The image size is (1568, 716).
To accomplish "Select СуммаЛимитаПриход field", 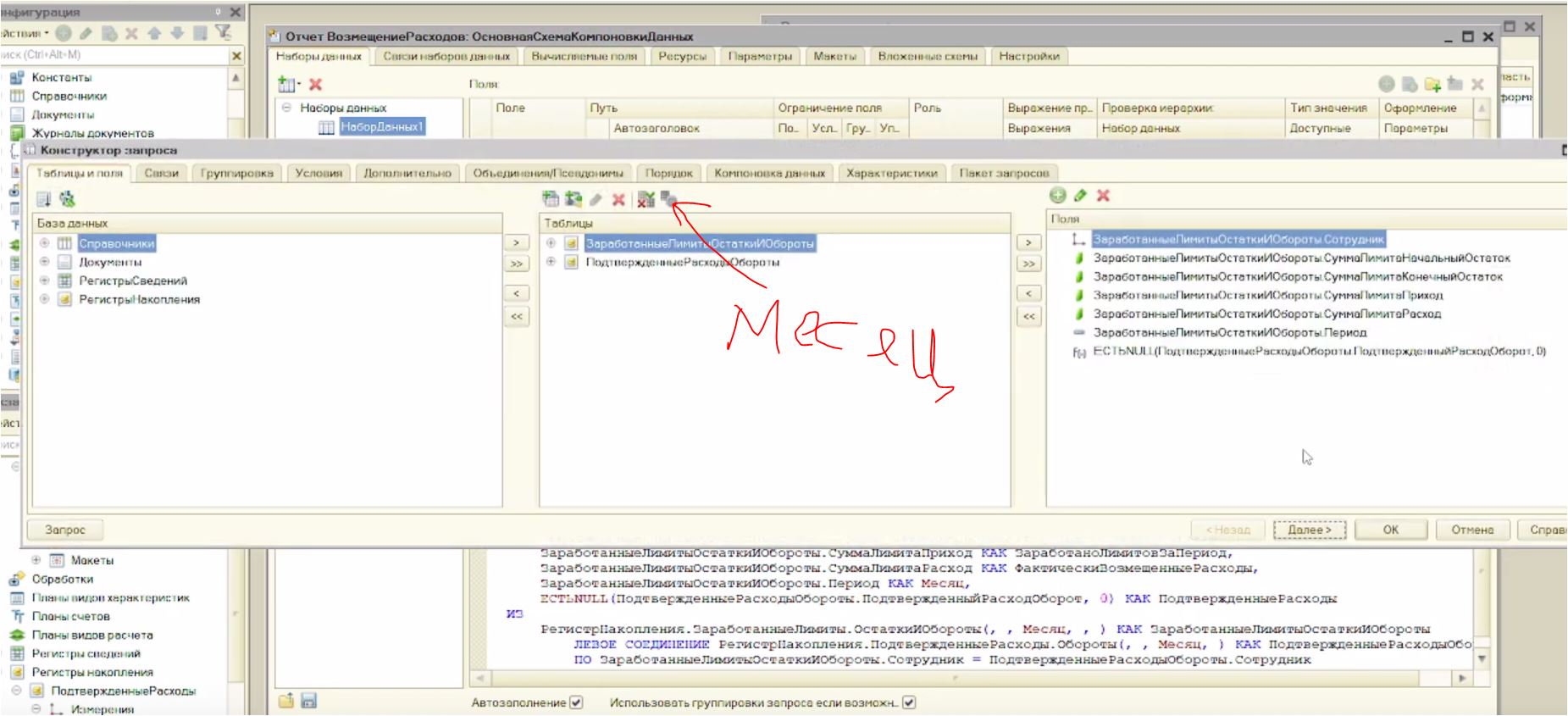I will click(1268, 295).
